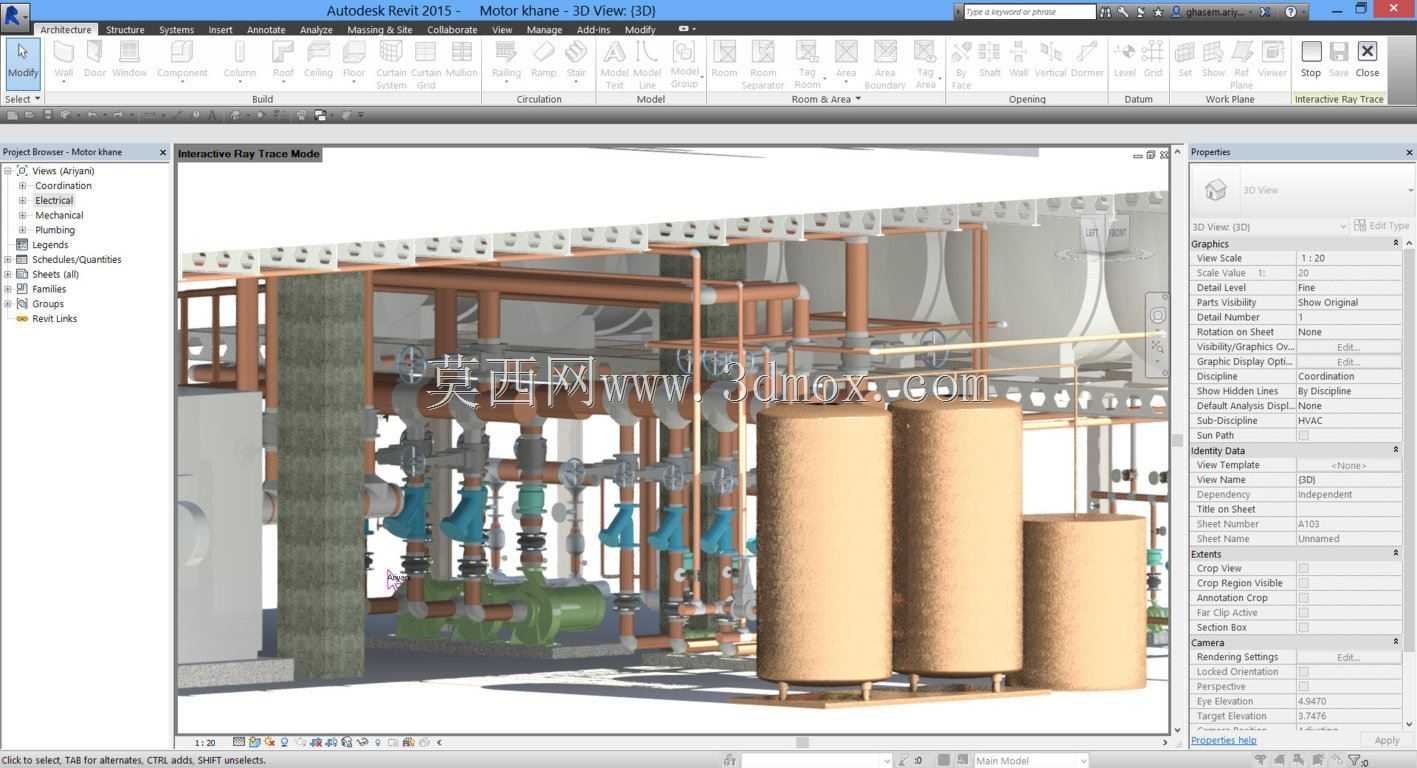Toggle the Perspective checkbox

[1303, 687]
